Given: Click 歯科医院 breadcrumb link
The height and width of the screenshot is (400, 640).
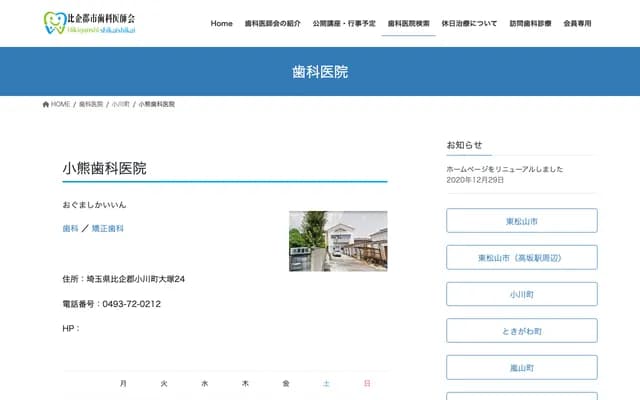Looking at the screenshot, I should [90, 104].
